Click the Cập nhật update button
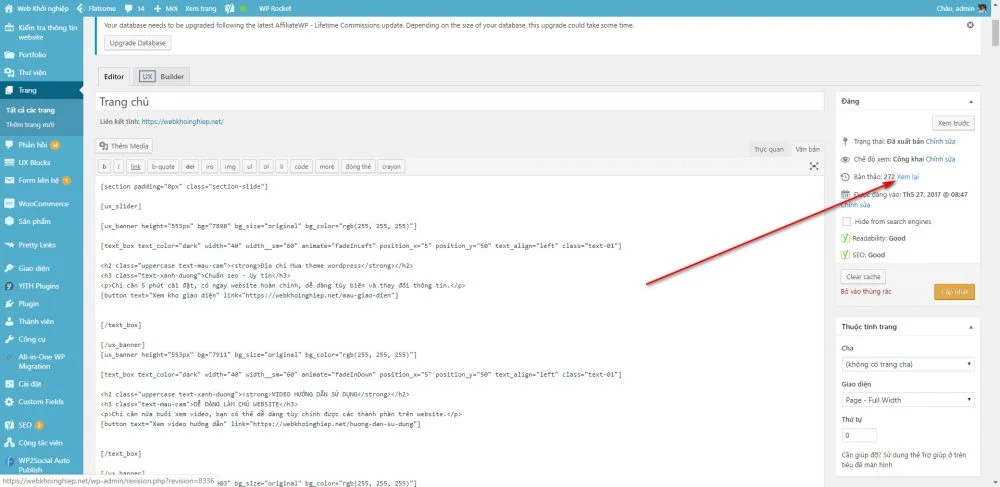1000x487 pixels. click(x=954, y=291)
